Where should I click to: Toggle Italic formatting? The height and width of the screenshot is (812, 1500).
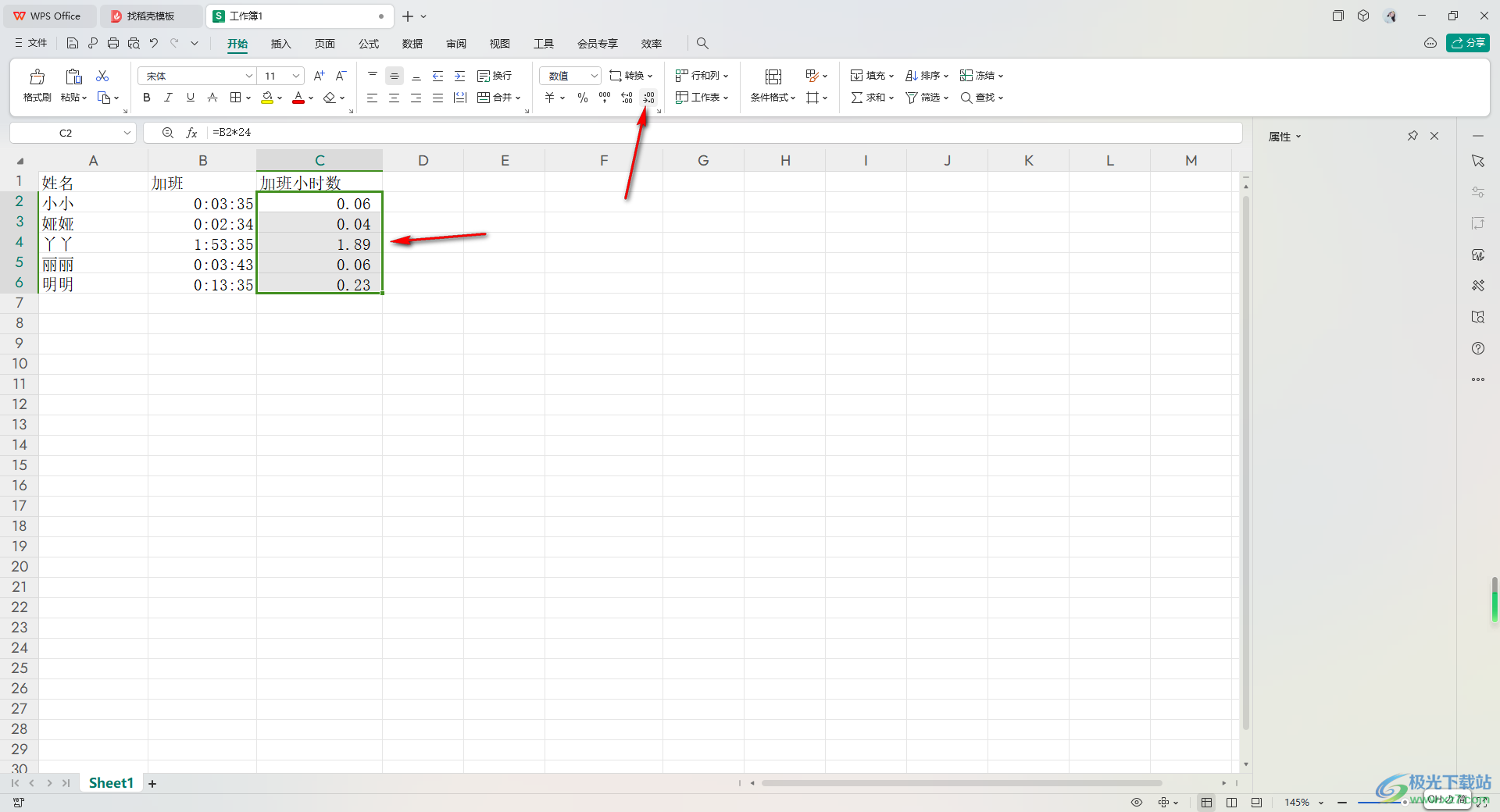click(x=168, y=98)
